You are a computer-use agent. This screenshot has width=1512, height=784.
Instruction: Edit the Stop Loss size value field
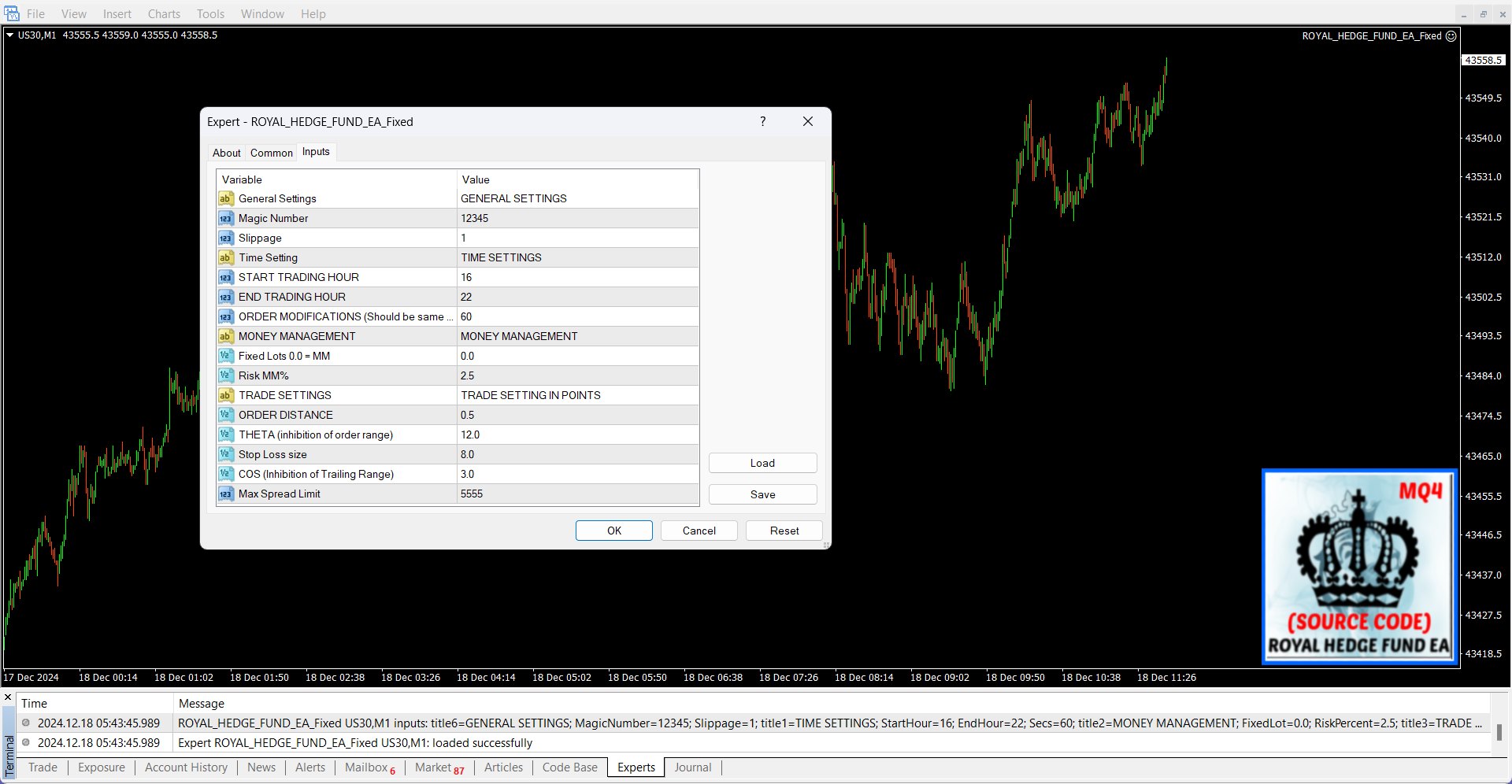(577, 455)
